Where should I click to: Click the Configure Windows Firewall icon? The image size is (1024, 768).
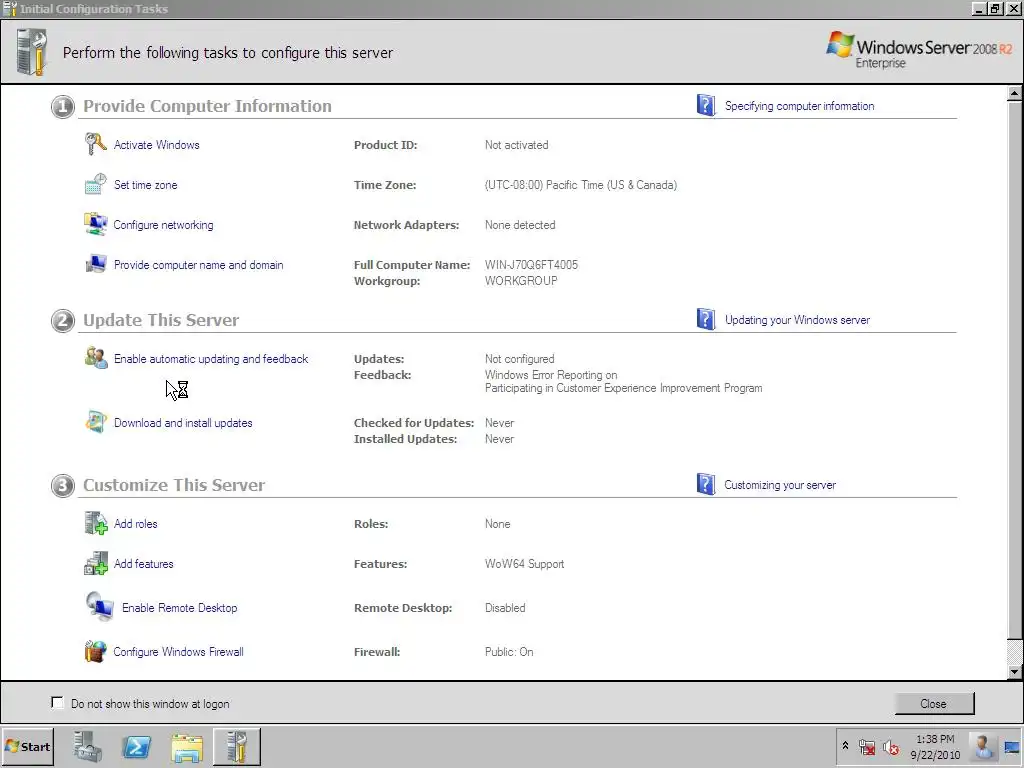[95, 651]
